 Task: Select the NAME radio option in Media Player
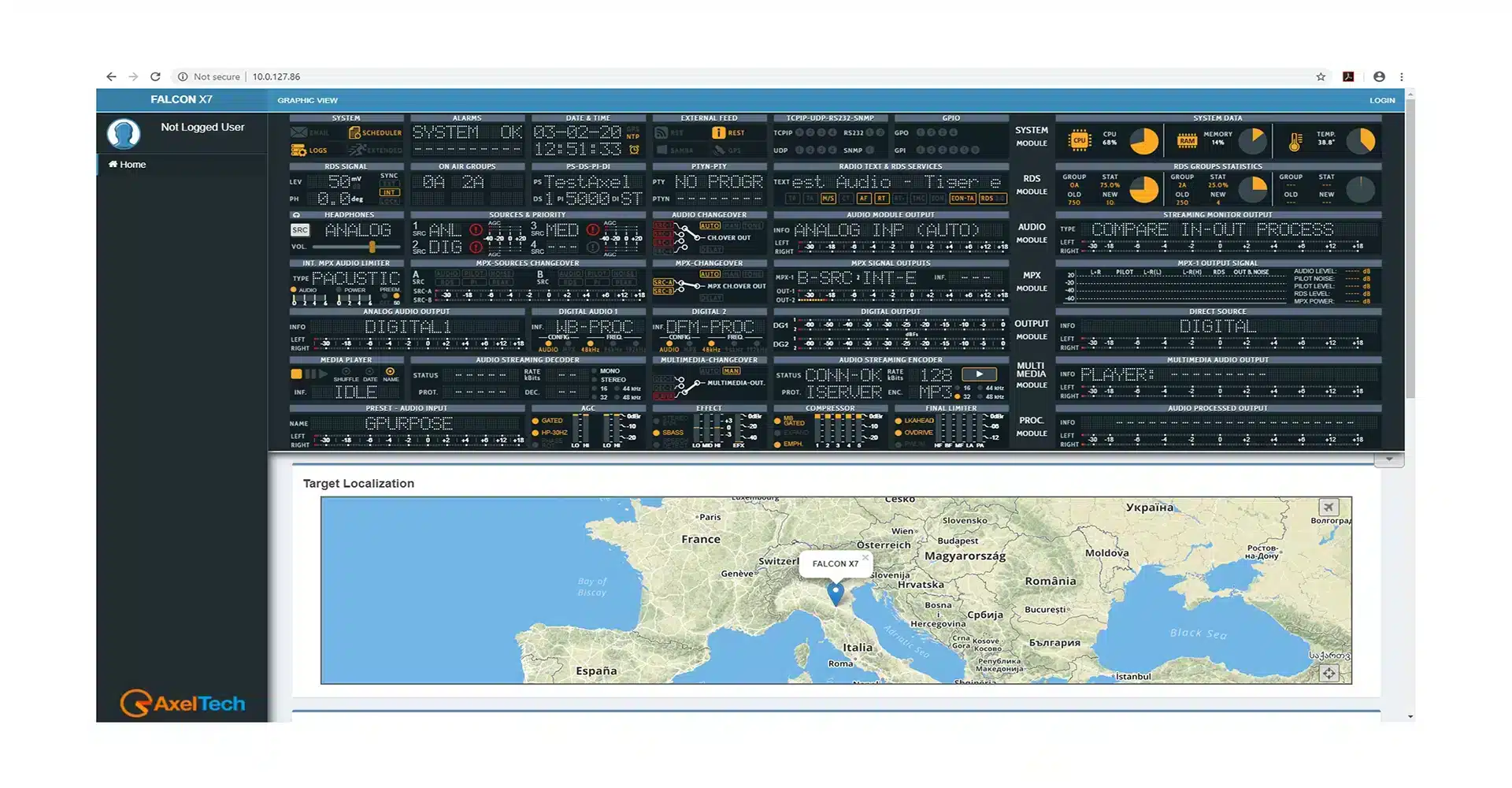390,371
